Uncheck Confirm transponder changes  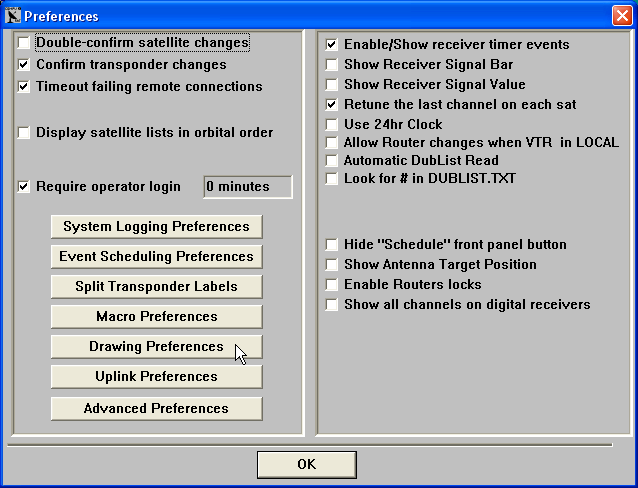24,64
